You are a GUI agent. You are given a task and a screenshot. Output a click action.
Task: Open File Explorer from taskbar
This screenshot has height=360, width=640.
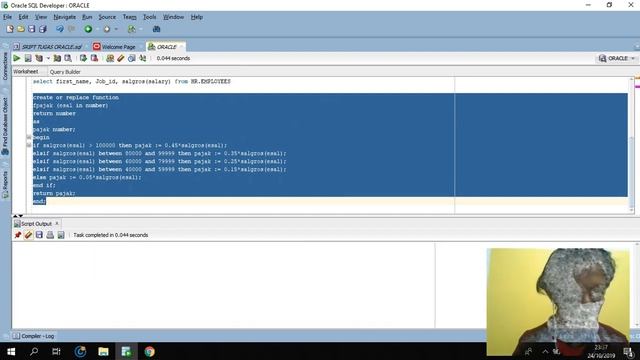[x=103, y=351]
